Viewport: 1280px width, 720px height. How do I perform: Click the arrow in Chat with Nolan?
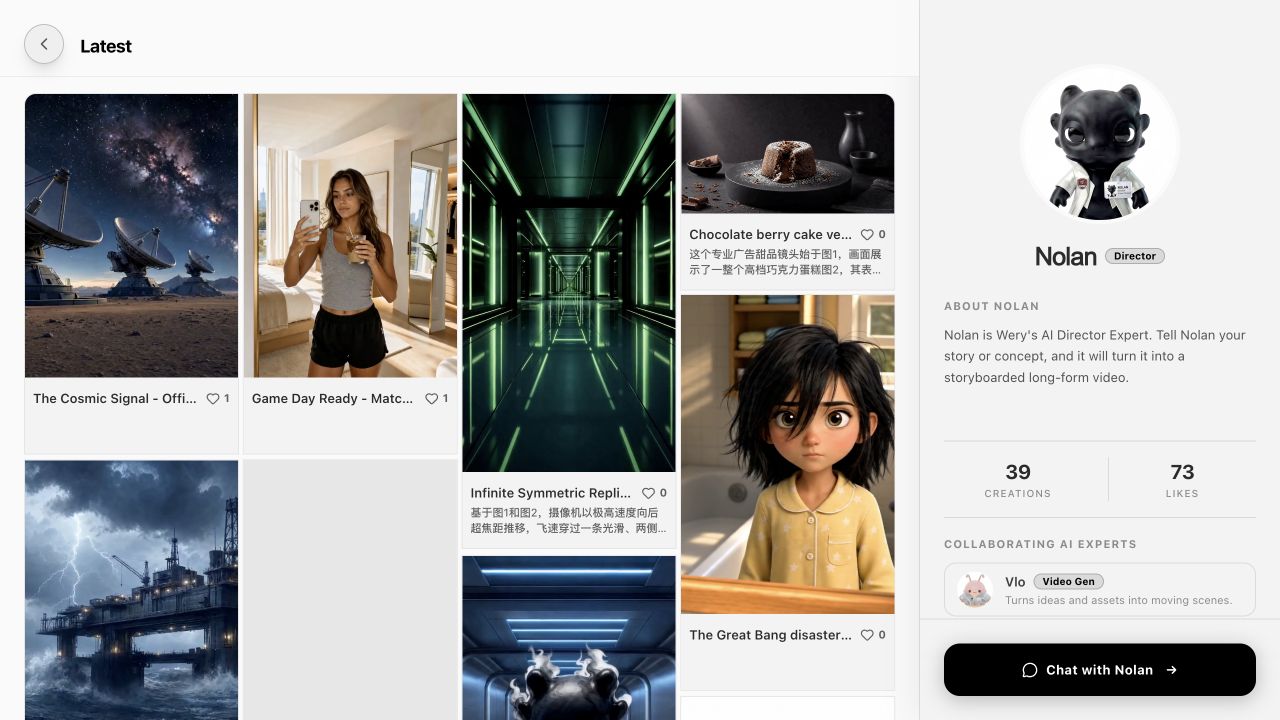1171,670
